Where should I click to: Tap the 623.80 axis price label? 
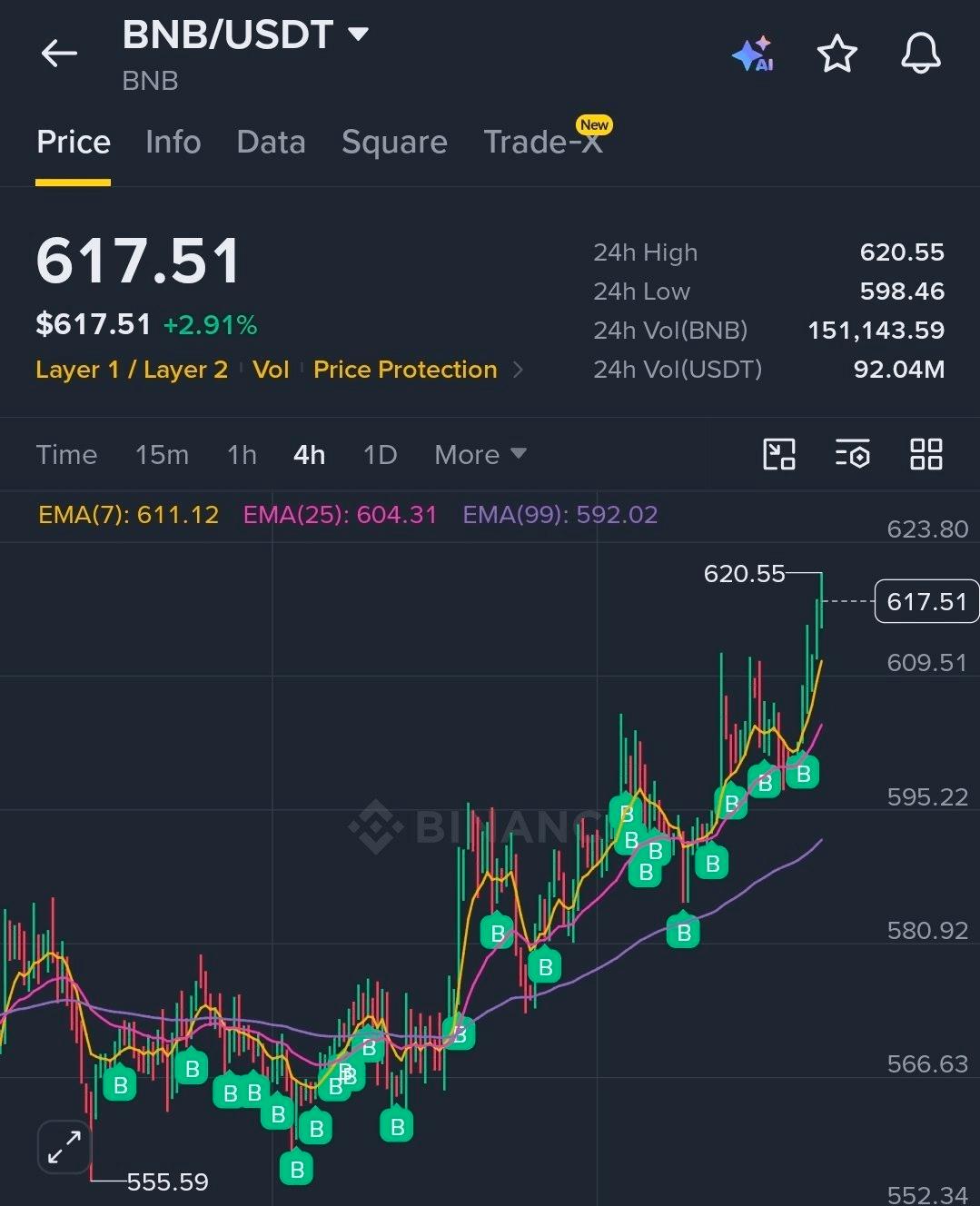pyautogui.click(x=927, y=529)
